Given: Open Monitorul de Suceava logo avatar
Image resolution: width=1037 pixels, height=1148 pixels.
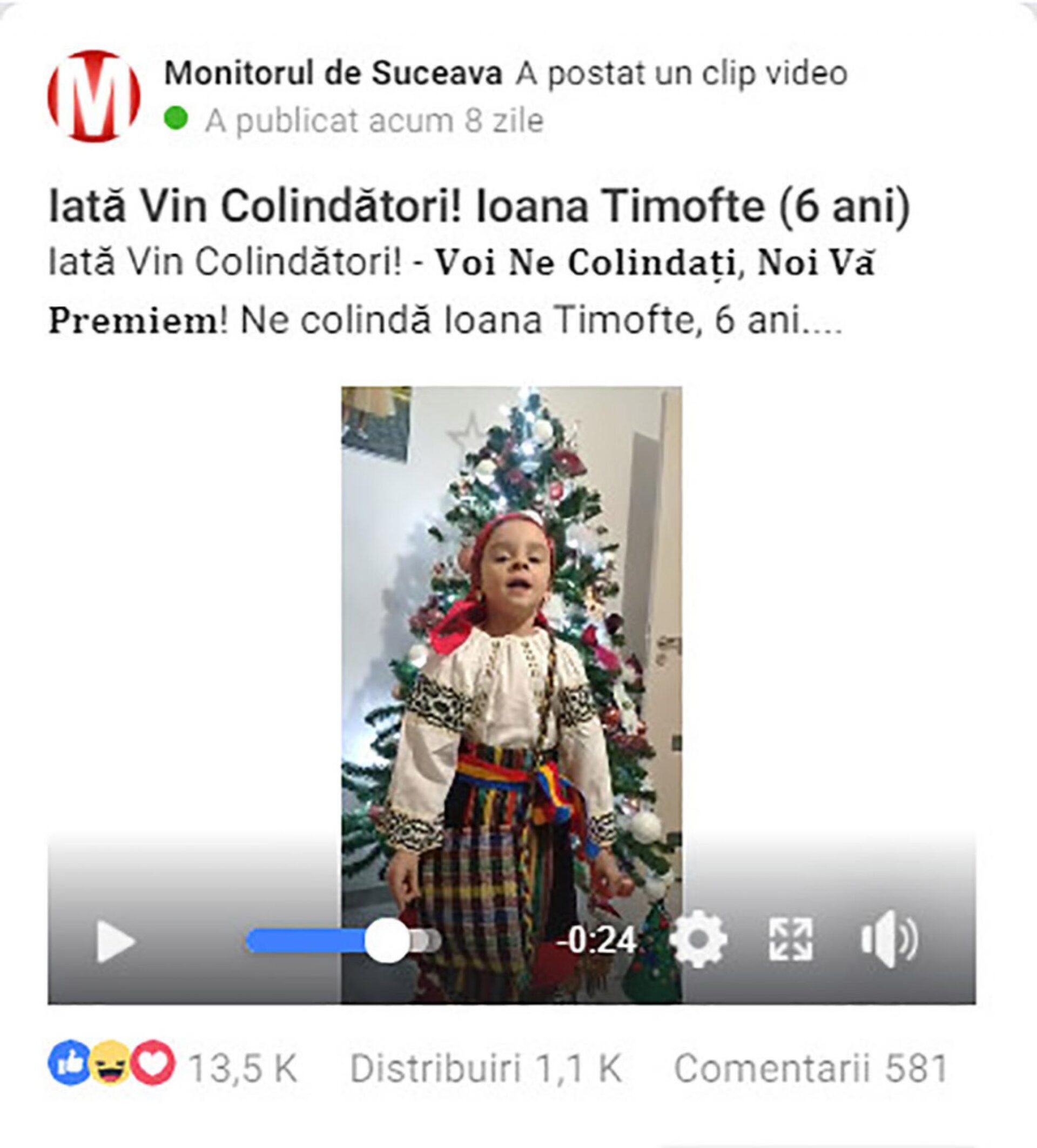Looking at the screenshot, I should [x=94, y=96].
